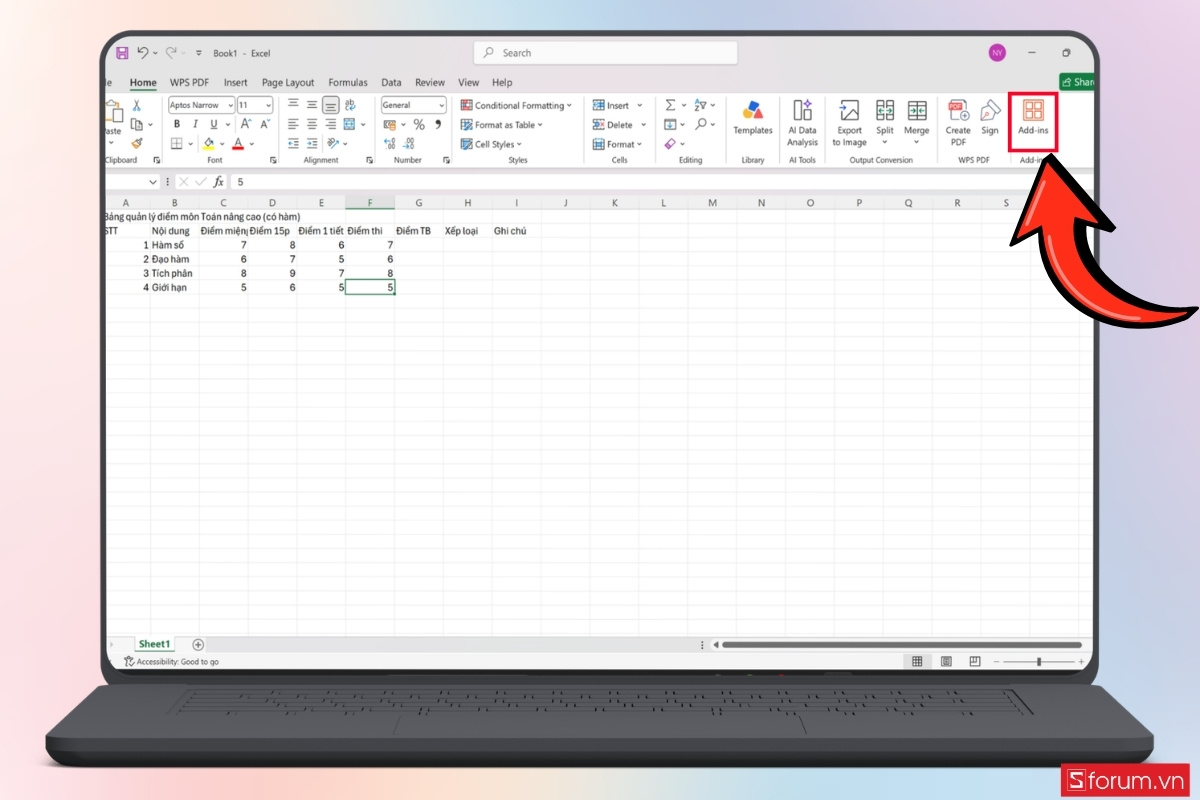
Task: Click Decrease Decimal icon
Action: tap(408, 144)
